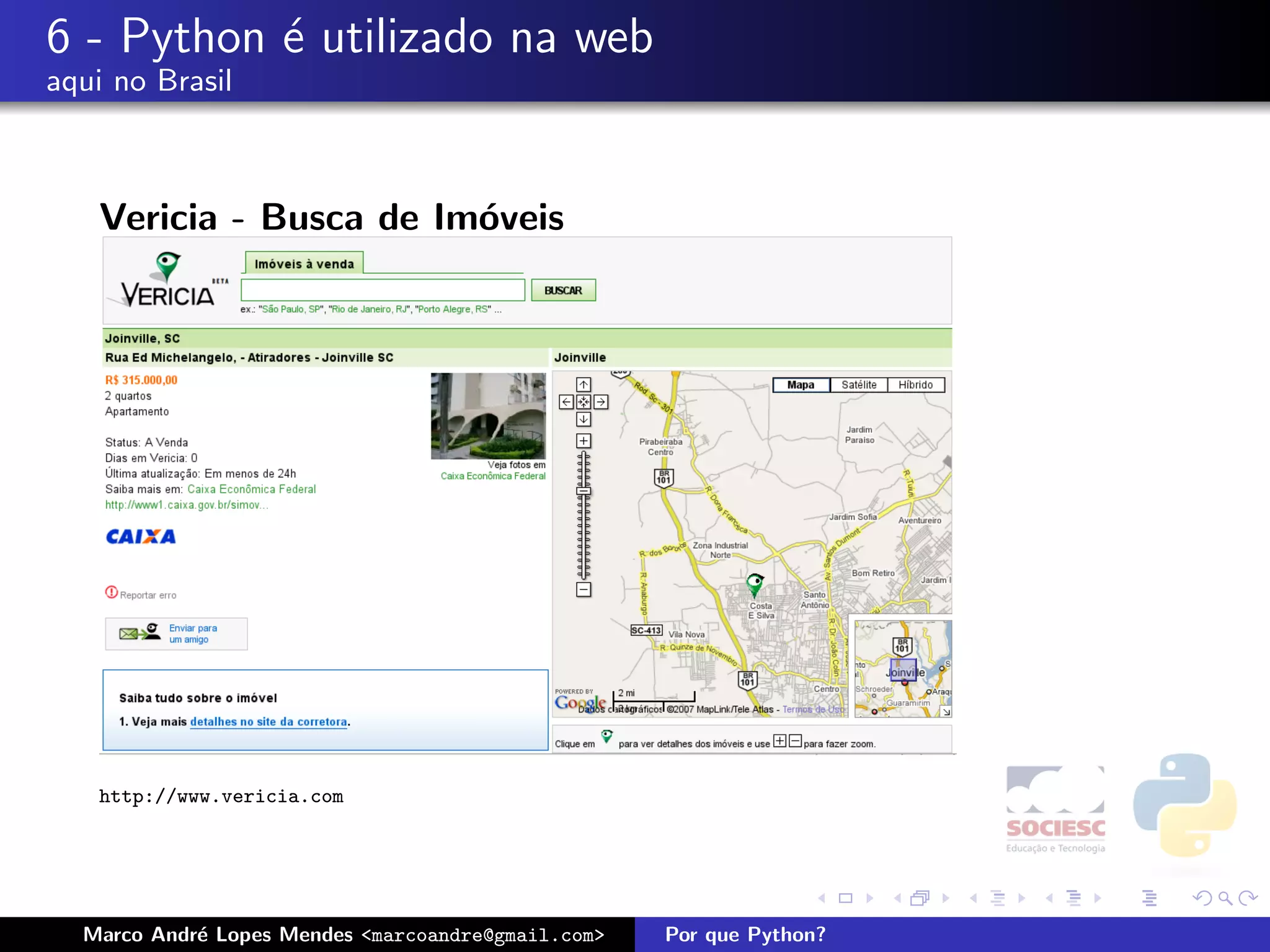This screenshot has width=1270, height=952.
Task: Jump to next section arrow
Action: 1098,898
